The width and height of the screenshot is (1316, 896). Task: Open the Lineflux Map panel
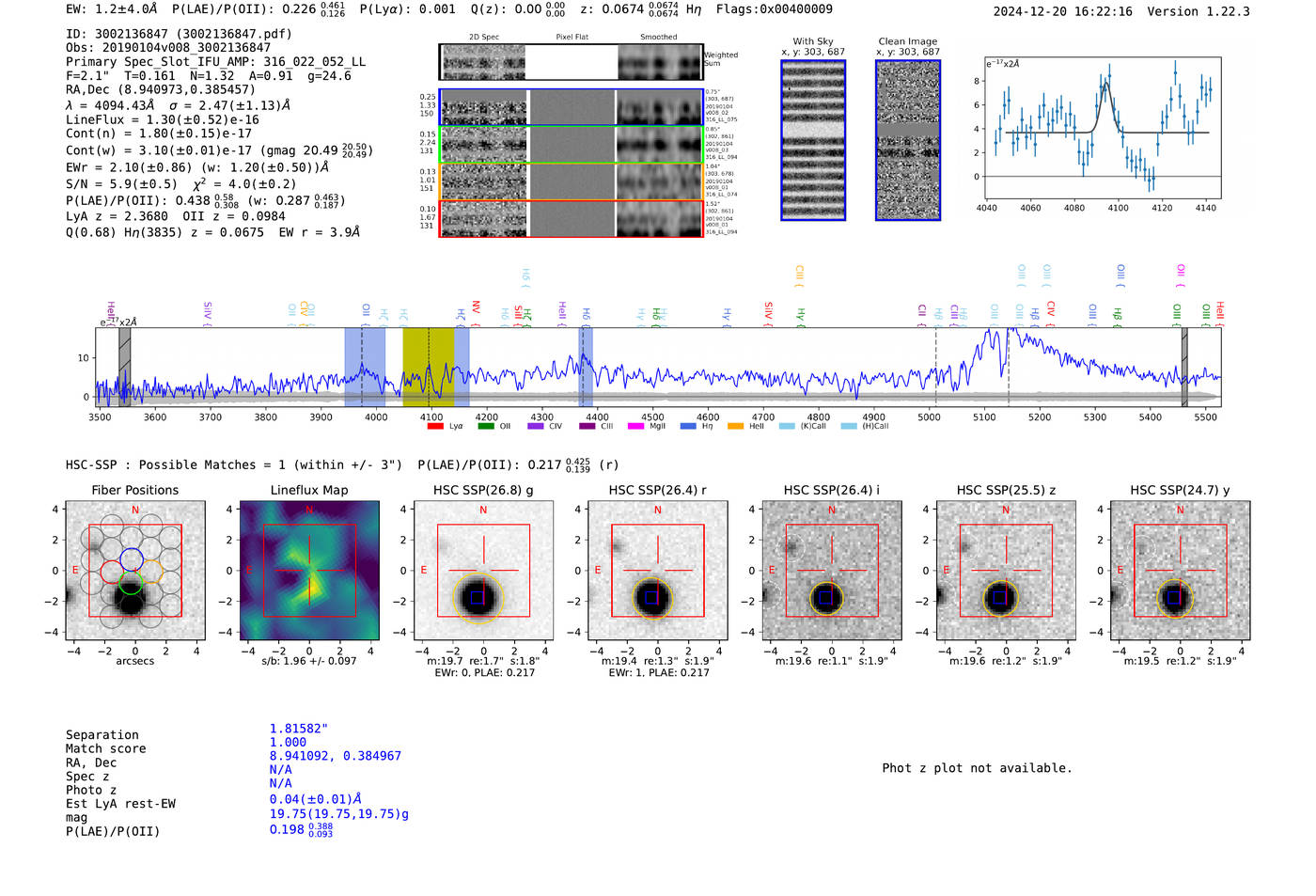click(x=309, y=571)
